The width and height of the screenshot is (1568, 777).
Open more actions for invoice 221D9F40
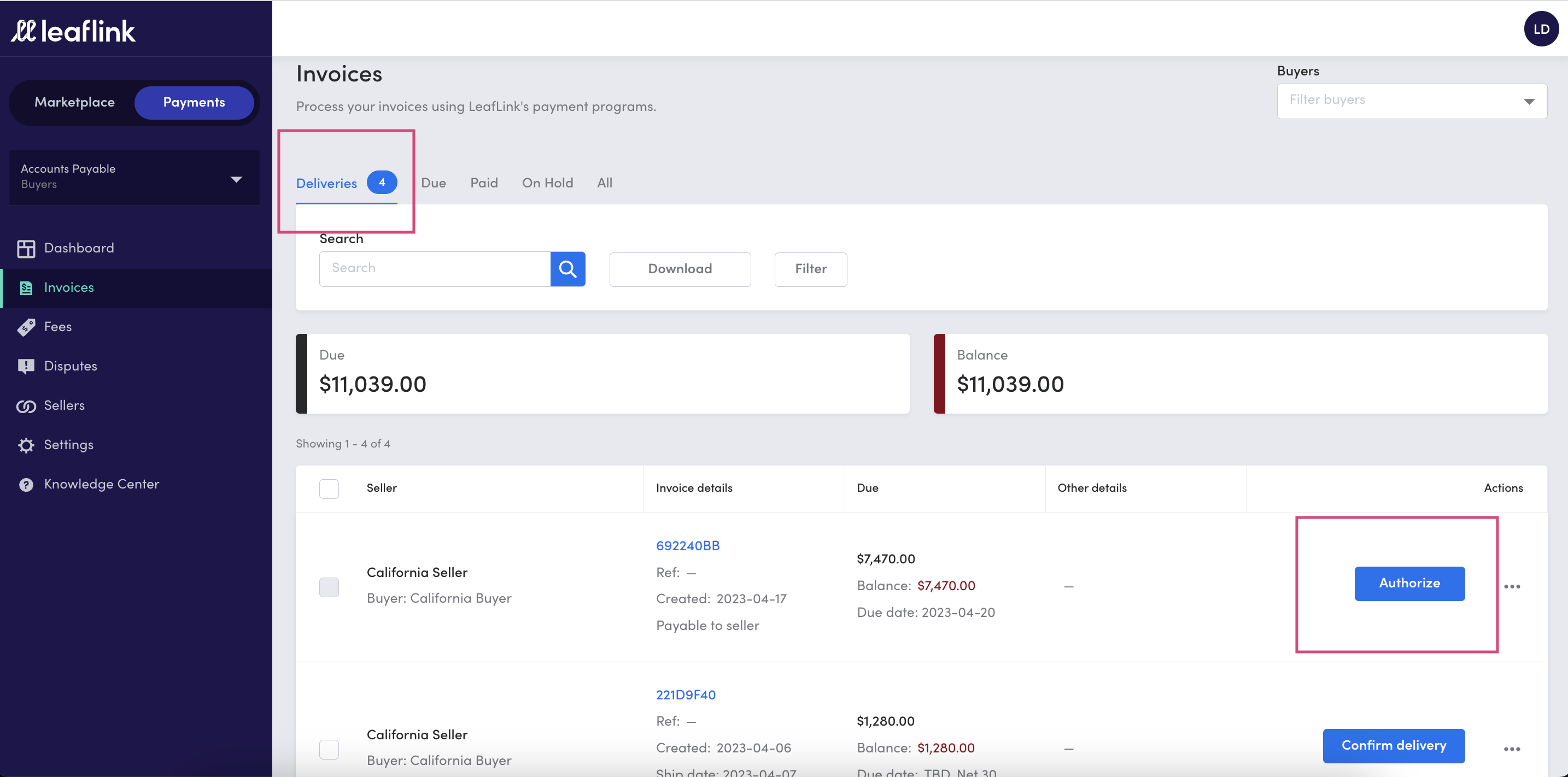[x=1511, y=749]
